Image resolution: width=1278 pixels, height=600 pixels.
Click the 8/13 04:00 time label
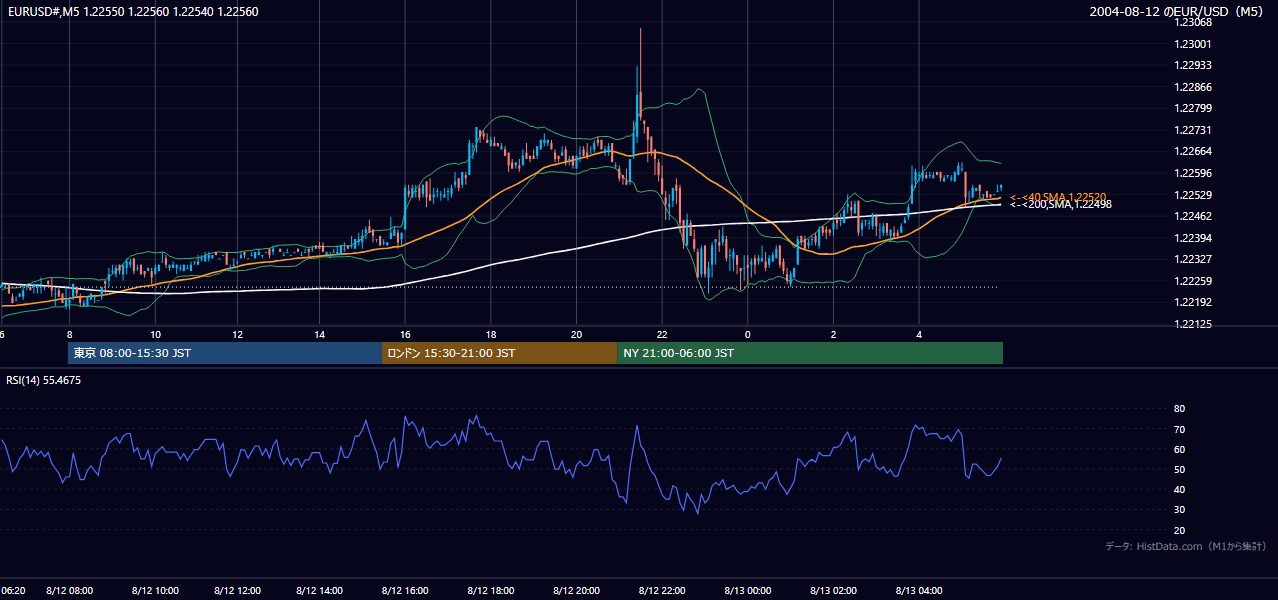click(919, 590)
